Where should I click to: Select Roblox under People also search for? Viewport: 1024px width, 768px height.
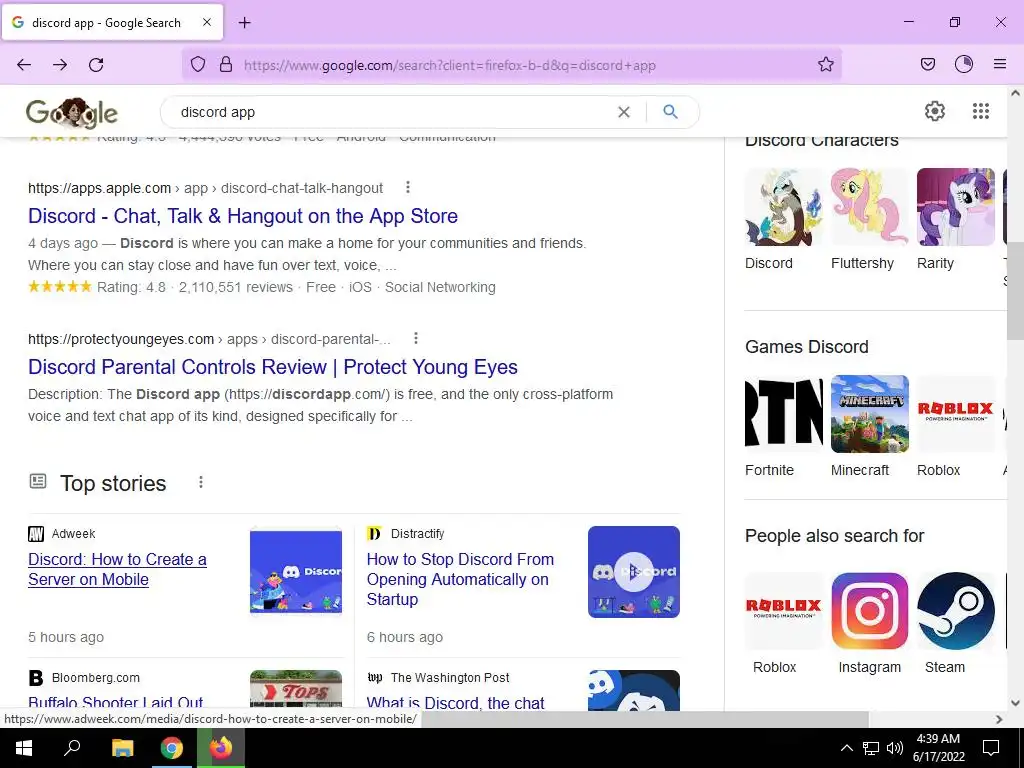click(x=784, y=611)
